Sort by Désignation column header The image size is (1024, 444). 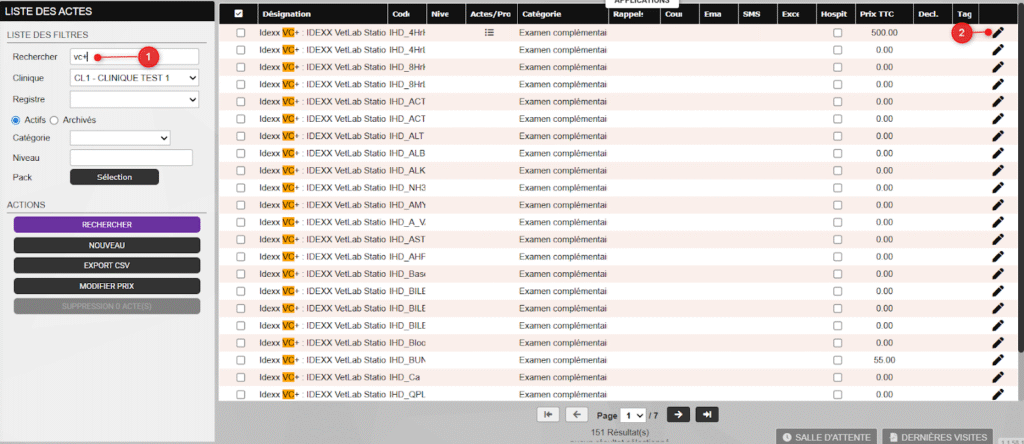pos(286,14)
